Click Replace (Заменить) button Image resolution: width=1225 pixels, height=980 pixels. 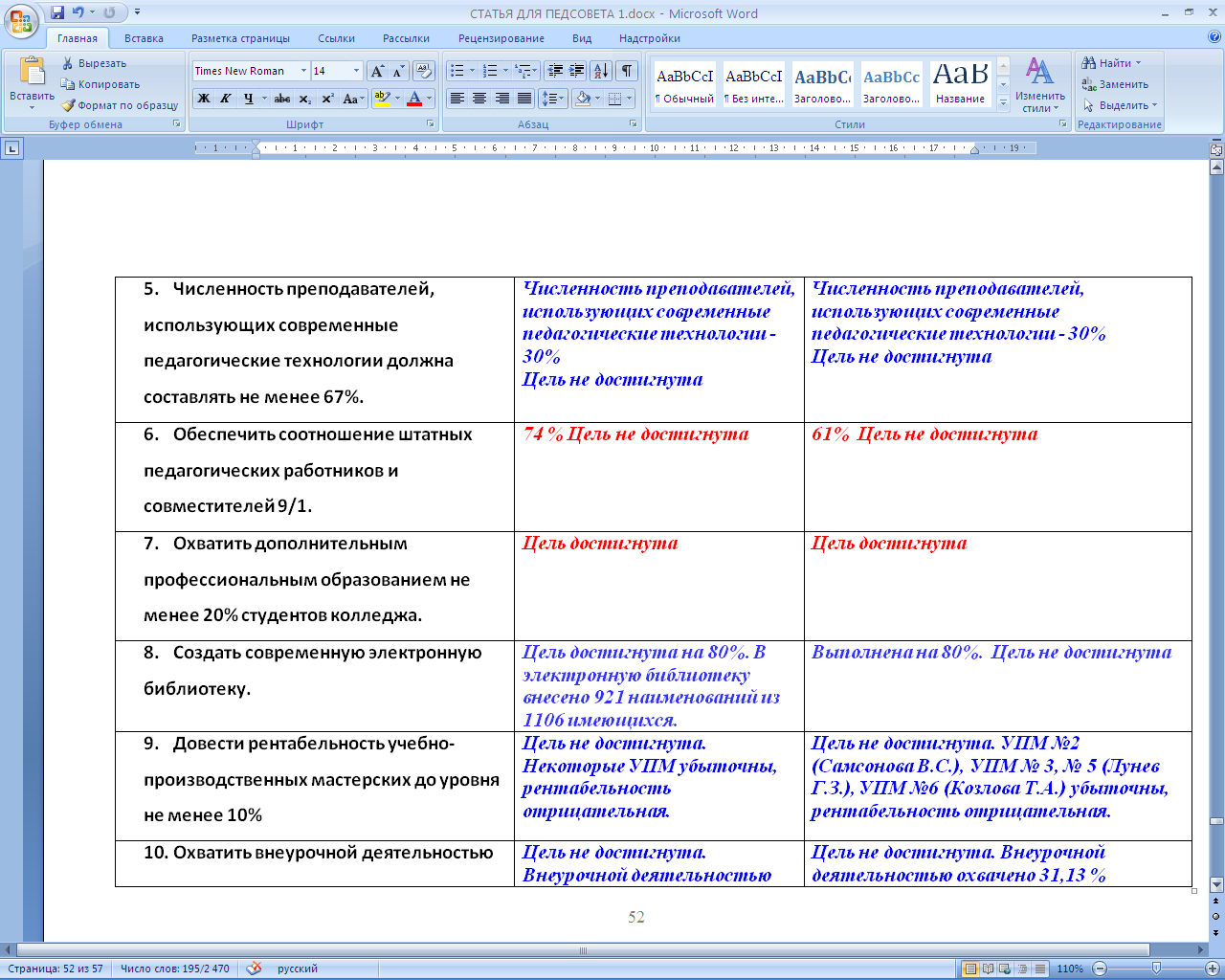click(1115, 84)
